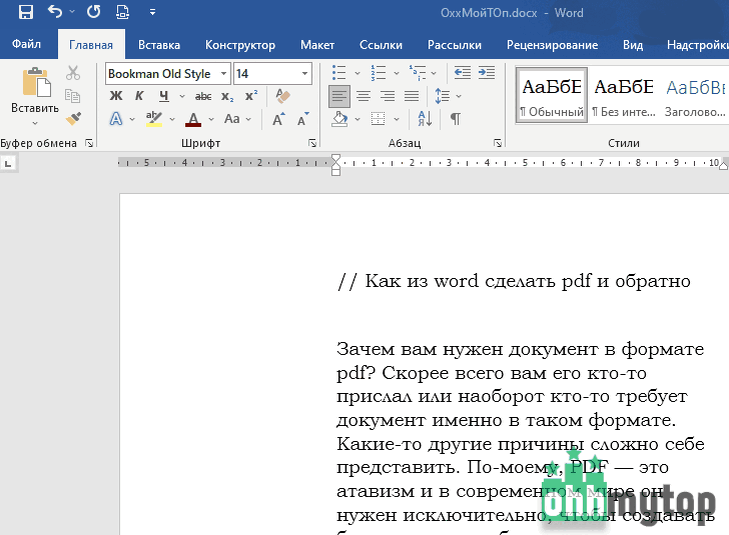
Task: Show paragraph marks with the ¶ button
Action: point(455,119)
